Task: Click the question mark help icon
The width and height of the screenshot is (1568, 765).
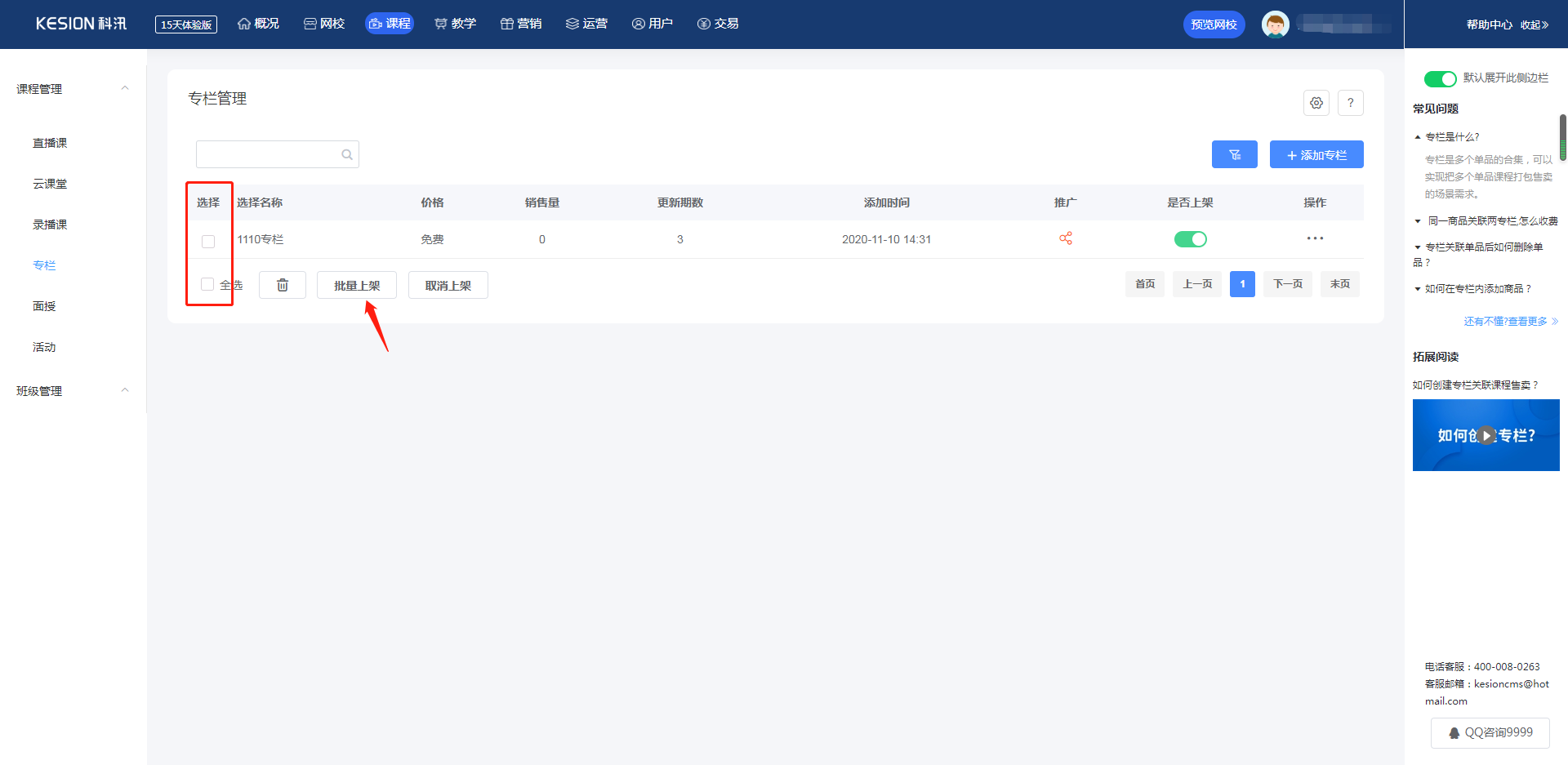Action: [1350, 103]
